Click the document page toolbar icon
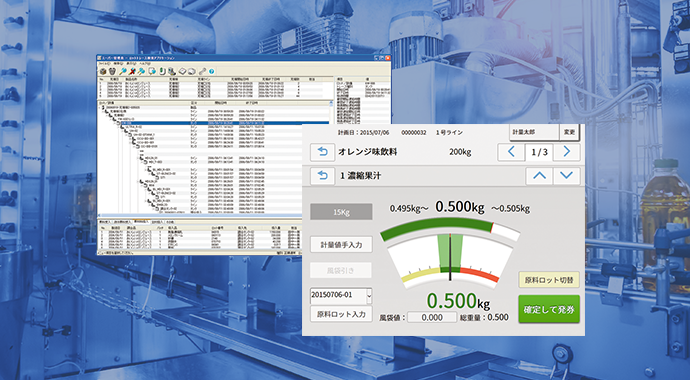The image size is (690, 380). pyautogui.click(x=152, y=71)
